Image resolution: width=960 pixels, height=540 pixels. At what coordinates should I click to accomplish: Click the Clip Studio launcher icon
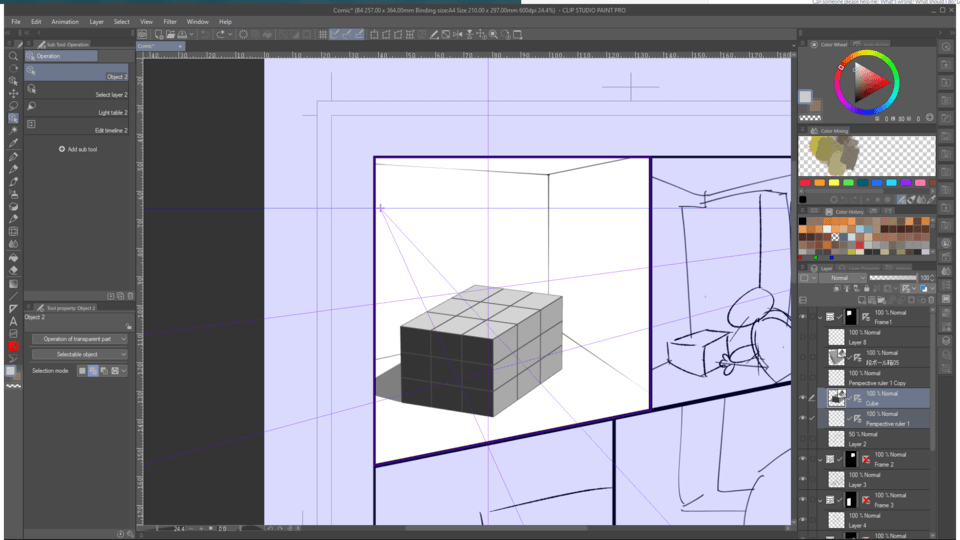point(143,34)
